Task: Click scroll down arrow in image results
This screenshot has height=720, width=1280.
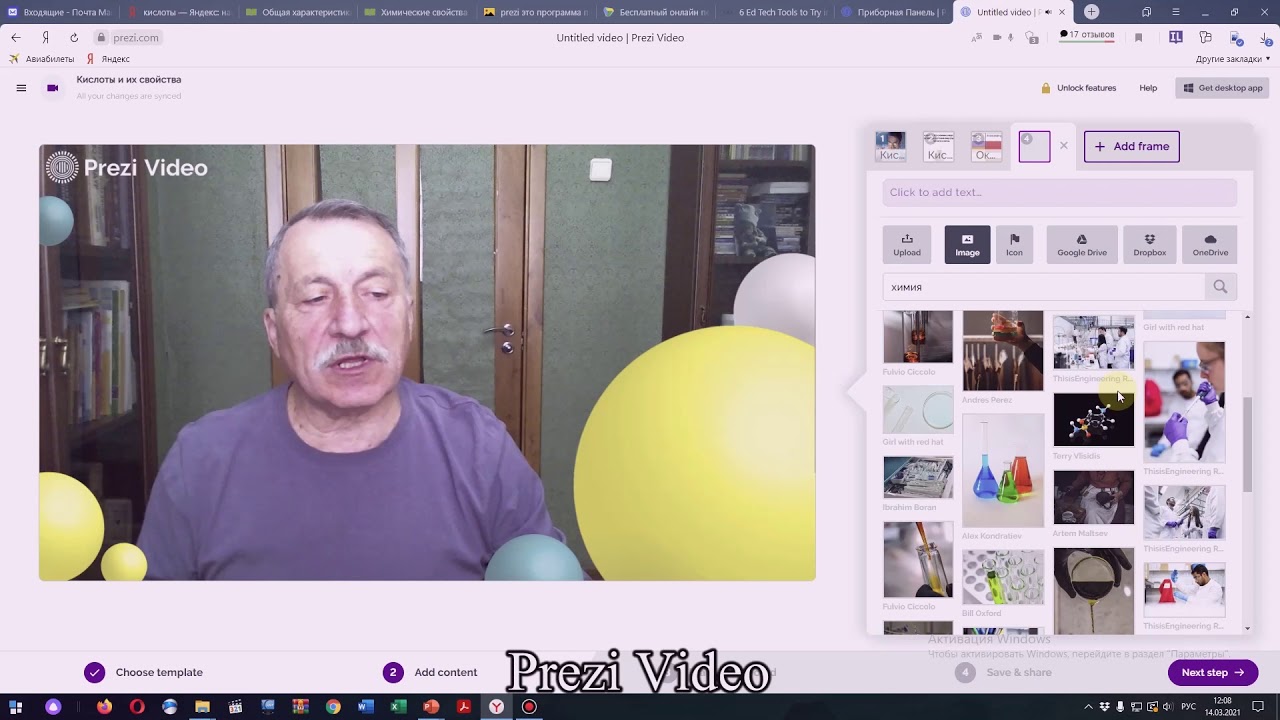Action: tap(1247, 628)
